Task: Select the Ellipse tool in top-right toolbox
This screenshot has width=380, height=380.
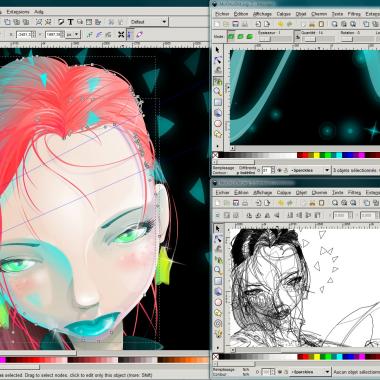Action: 218,123
